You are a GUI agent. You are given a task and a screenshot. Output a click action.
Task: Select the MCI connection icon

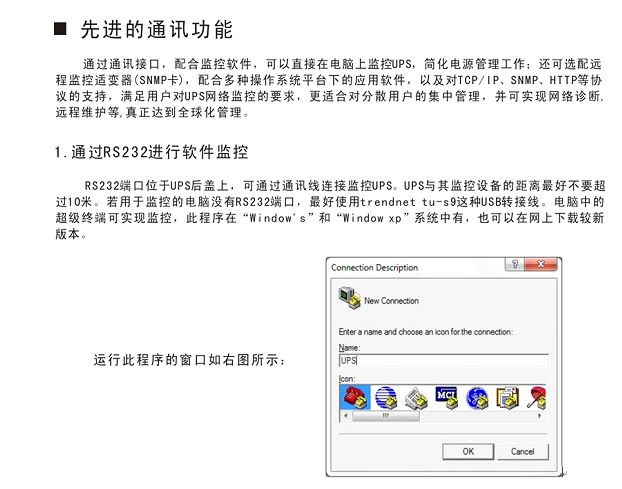pyautogui.click(x=447, y=398)
